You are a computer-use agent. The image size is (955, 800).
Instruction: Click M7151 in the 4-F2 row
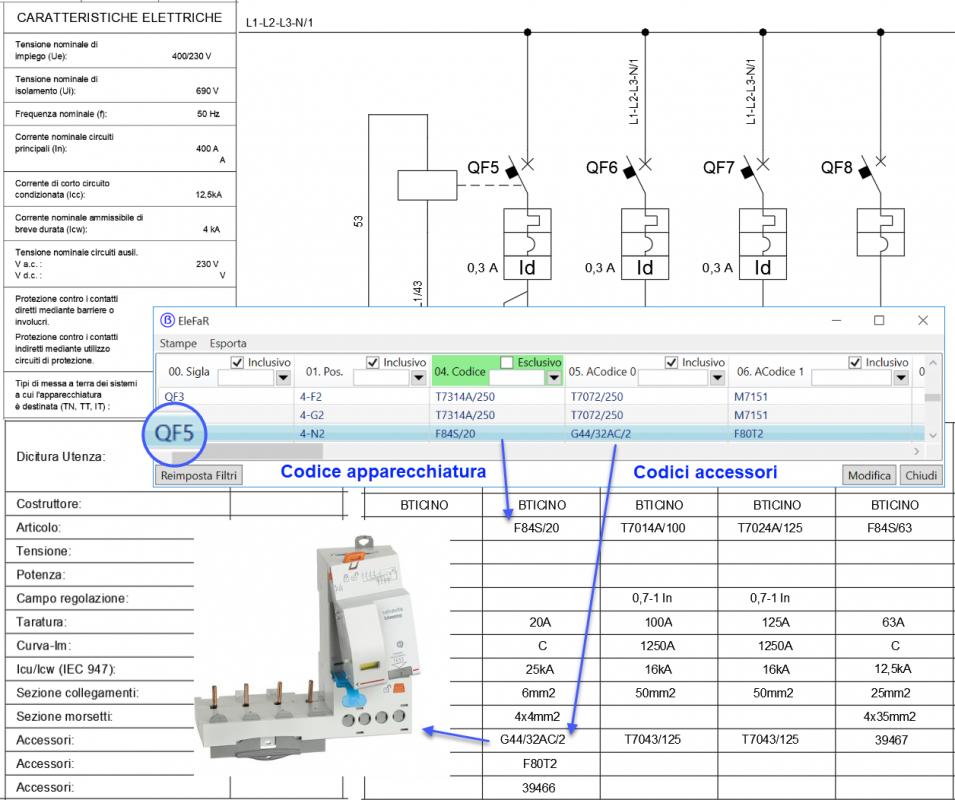[x=751, y=396]
